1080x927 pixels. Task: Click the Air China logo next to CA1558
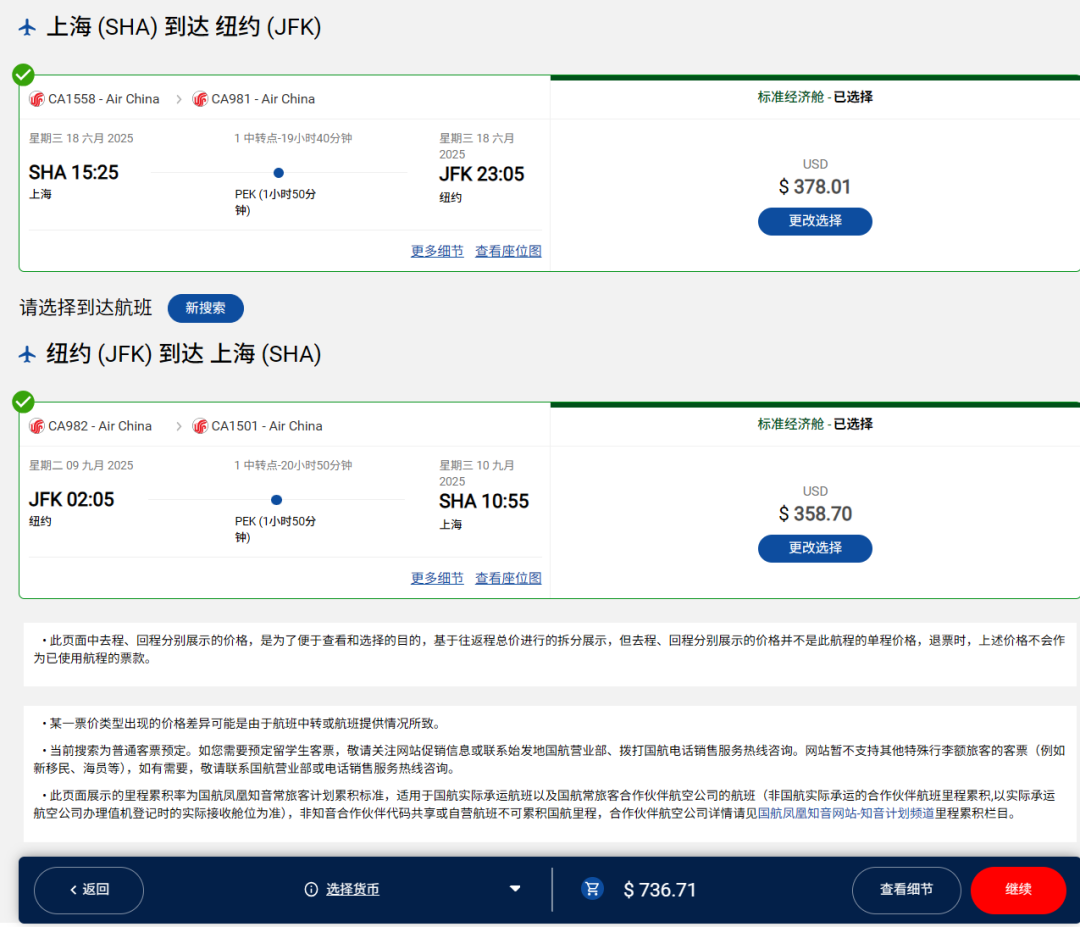37,99
